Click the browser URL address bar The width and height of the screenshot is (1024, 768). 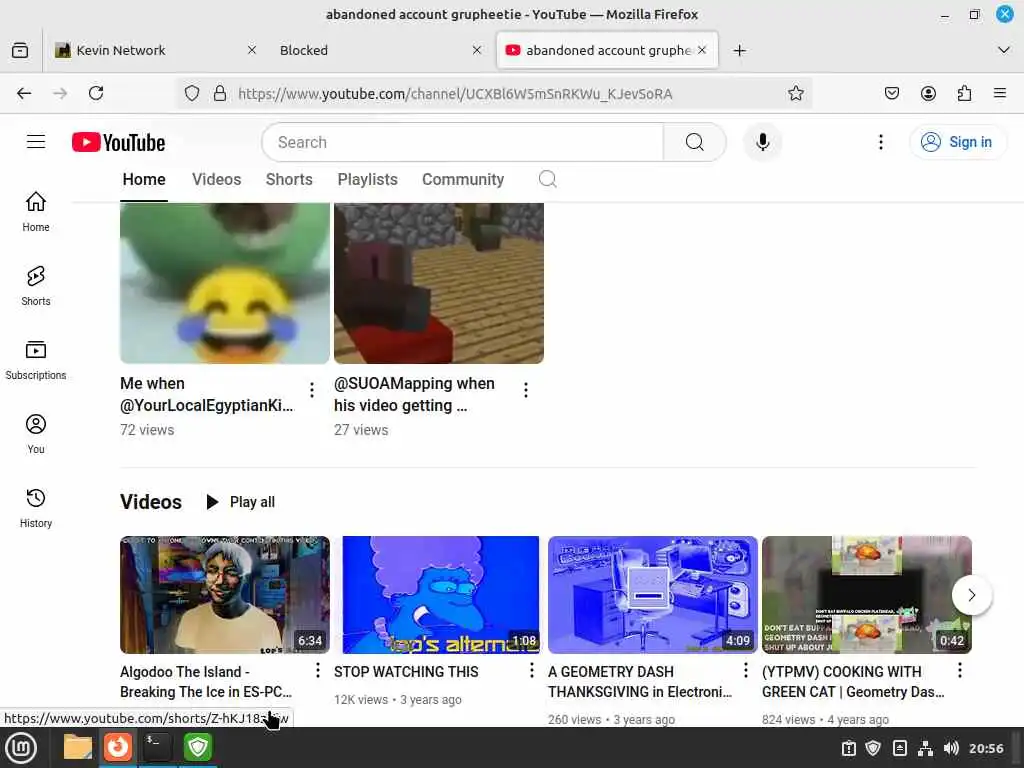pos(496,93)
